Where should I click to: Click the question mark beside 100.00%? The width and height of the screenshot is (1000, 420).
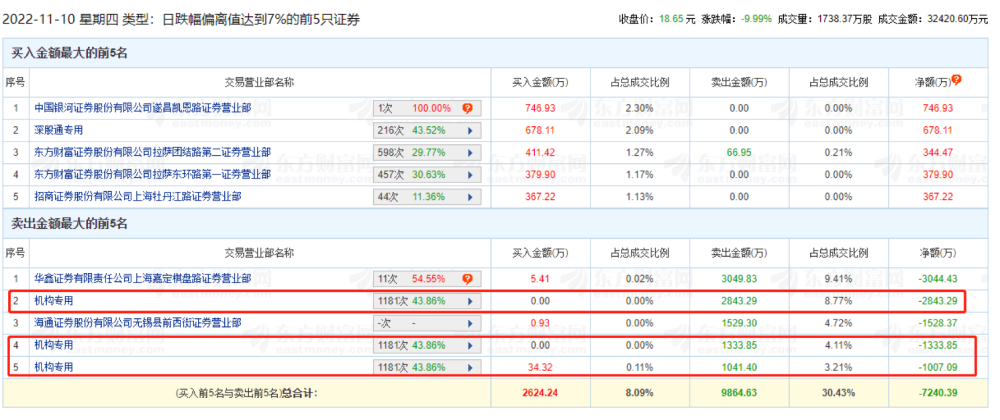pyautogui.click(x=467, y=108)
